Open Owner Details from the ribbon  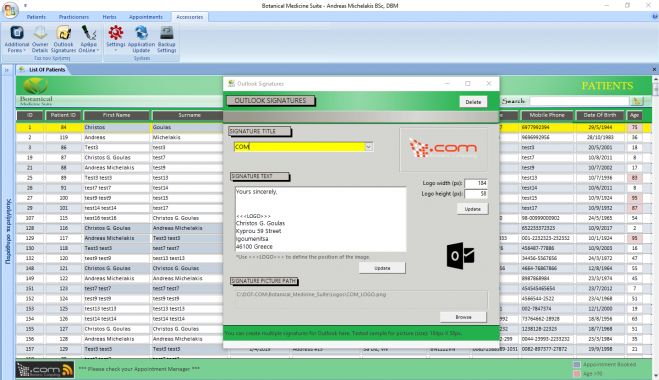tap(40, 39)
